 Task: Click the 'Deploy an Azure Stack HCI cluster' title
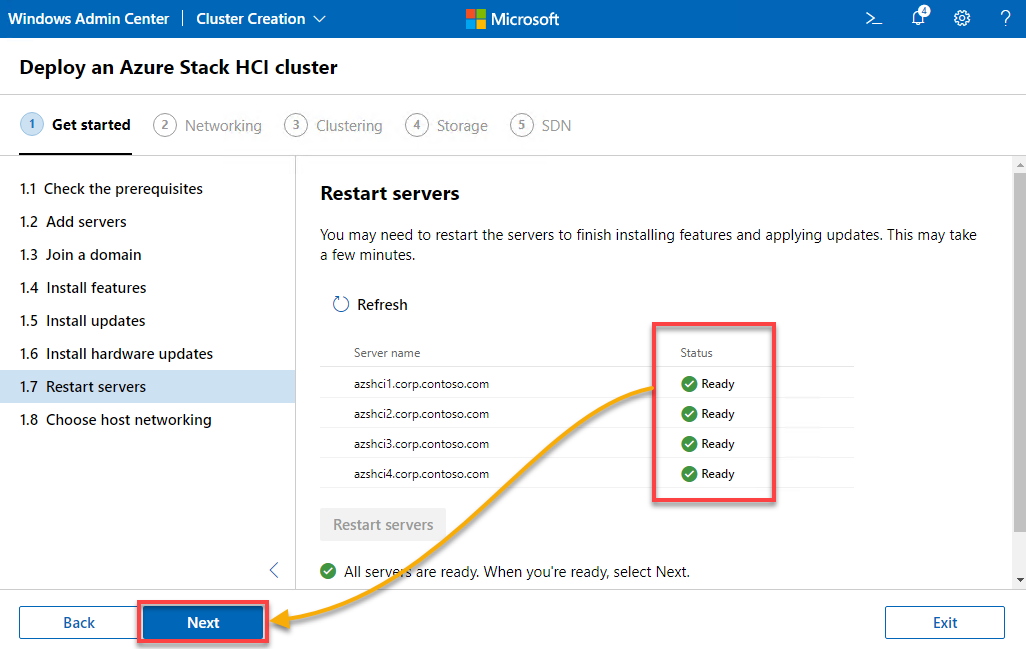[179, 67]
